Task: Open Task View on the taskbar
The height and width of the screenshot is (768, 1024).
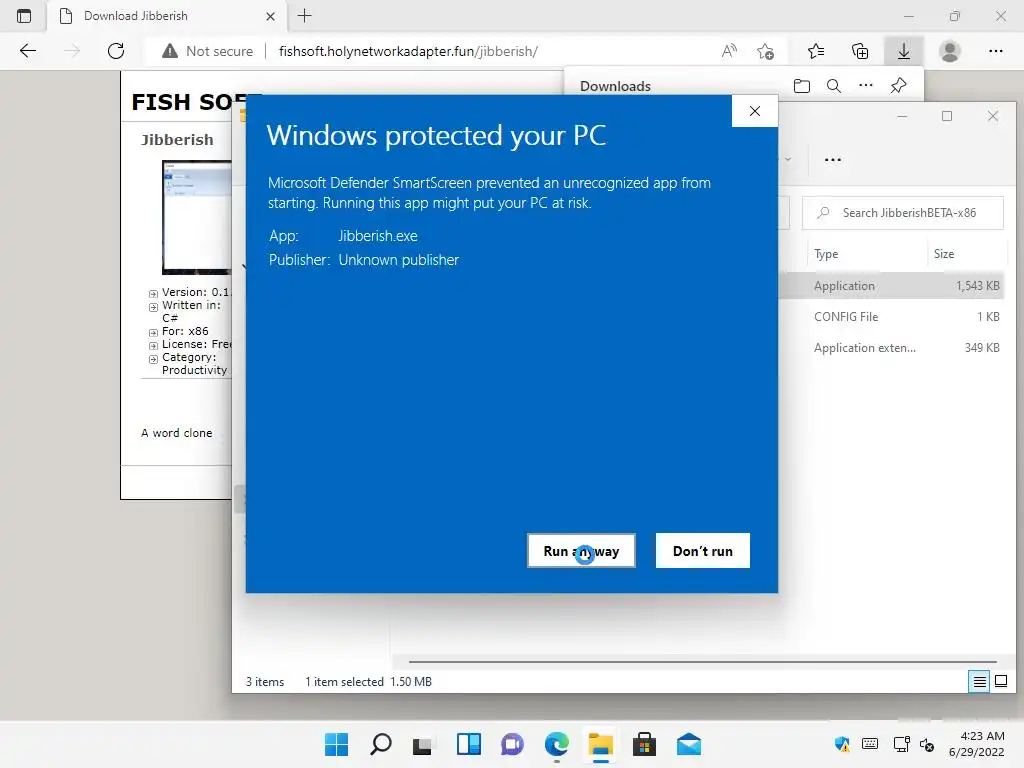Action: 424,744
